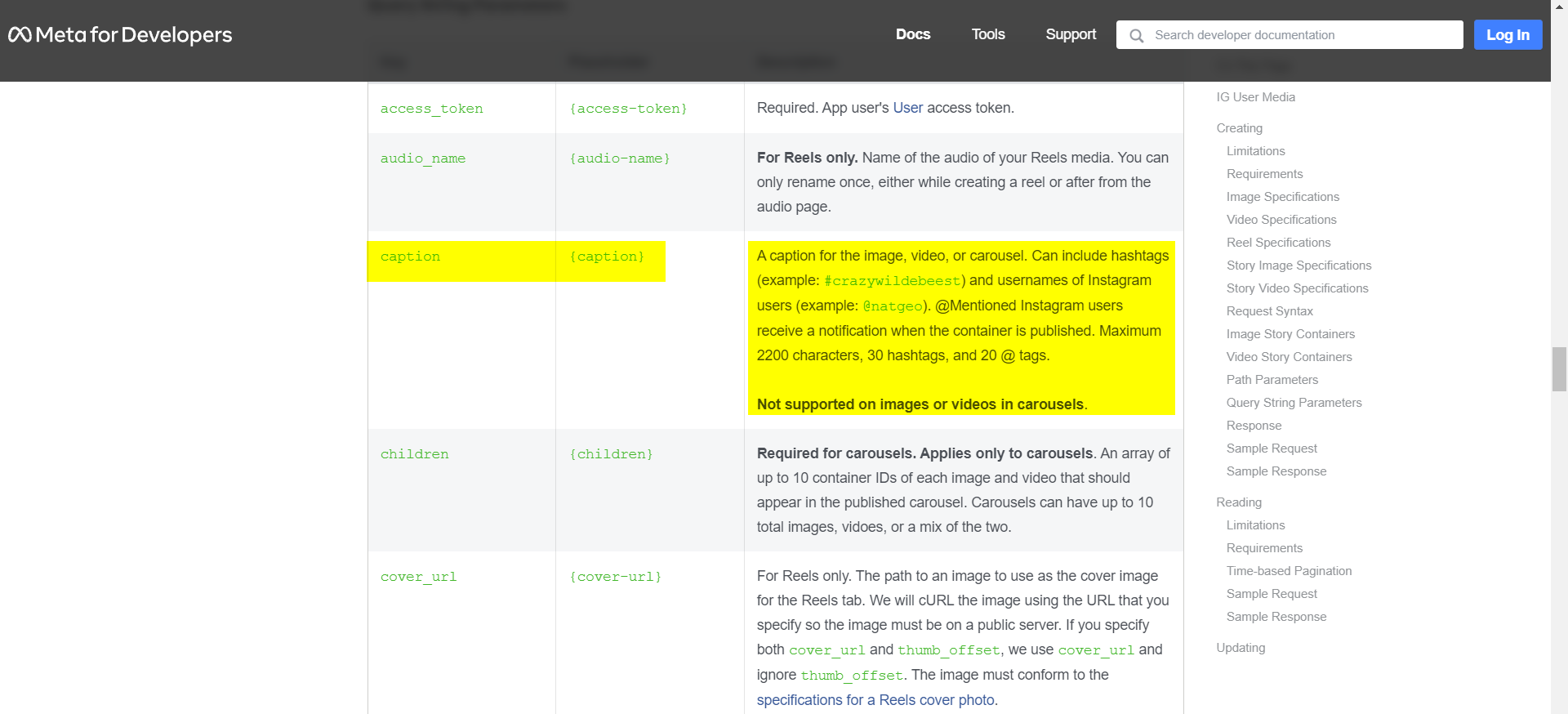Go to IG User Media section
The height and width of the screenshot is (714, 1568).
click(1255, 97)
